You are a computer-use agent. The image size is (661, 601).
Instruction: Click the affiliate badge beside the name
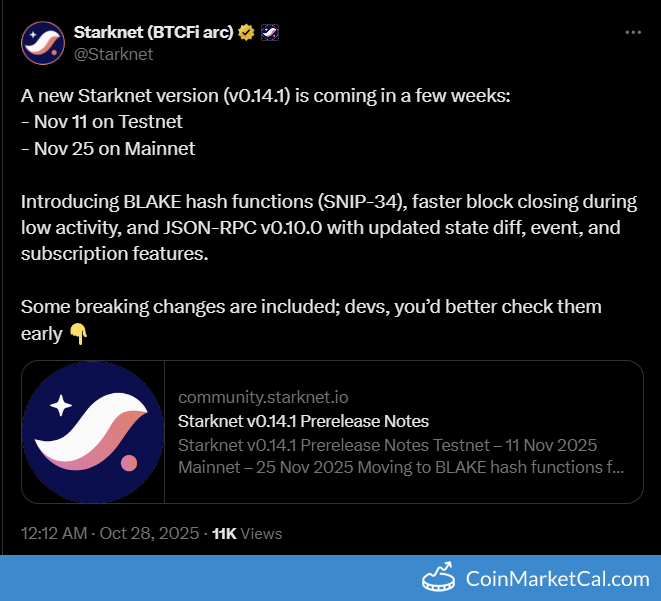[269, 32]
